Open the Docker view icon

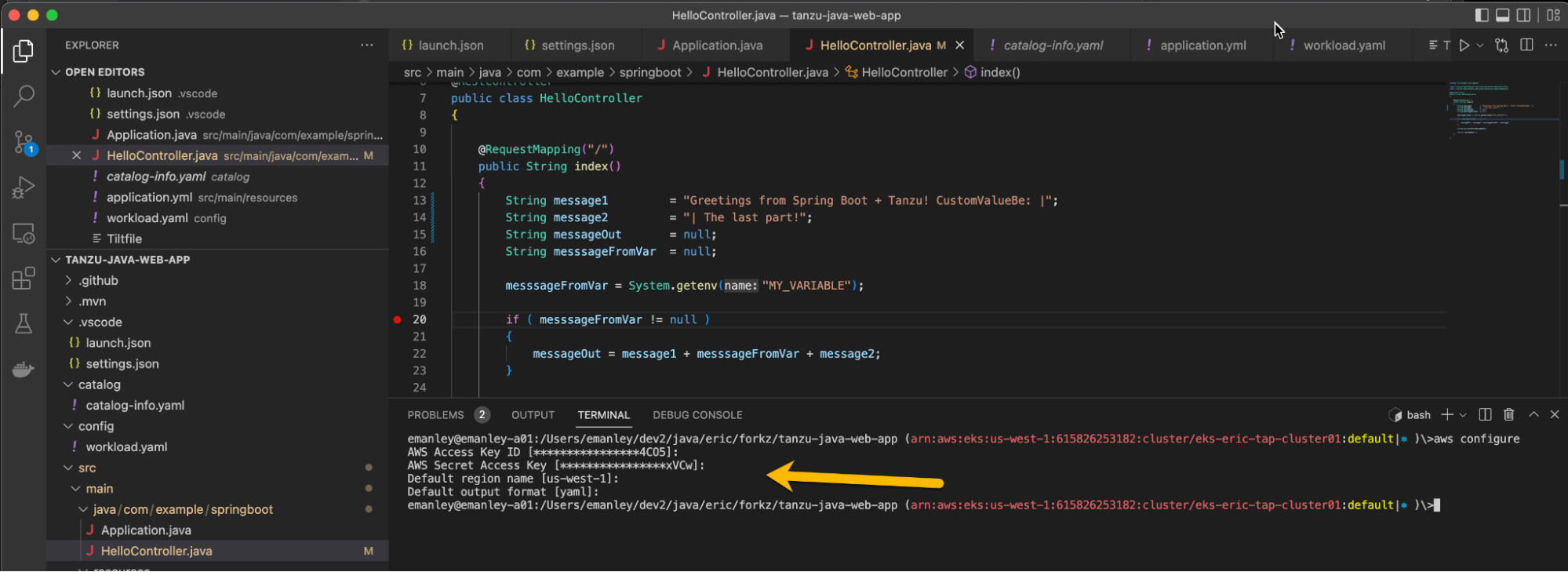pos(24,369)
